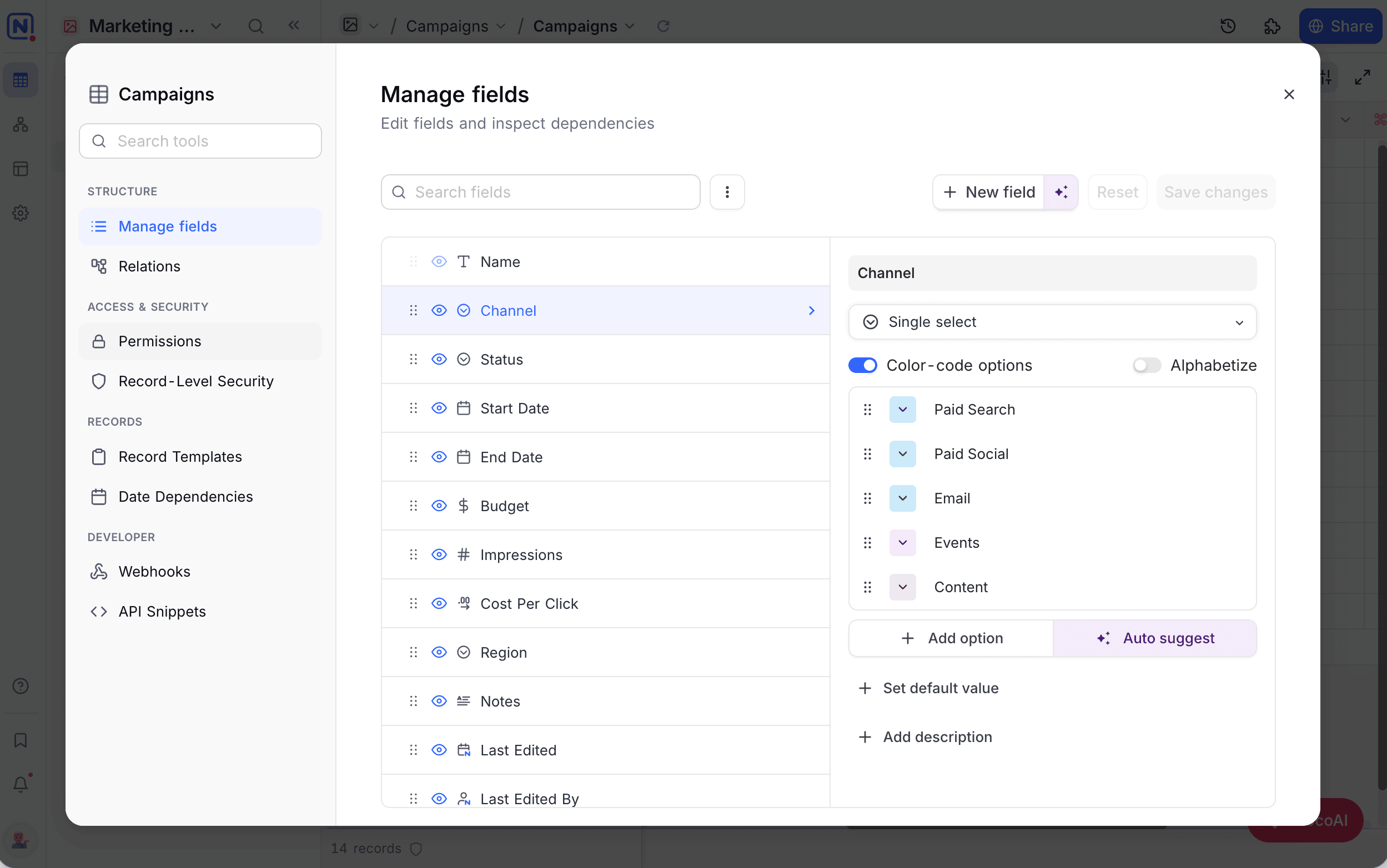The image size is (1387, 868).
Task: Grab the drag handle of Paid Search option
Action: [x=867, y=410]
